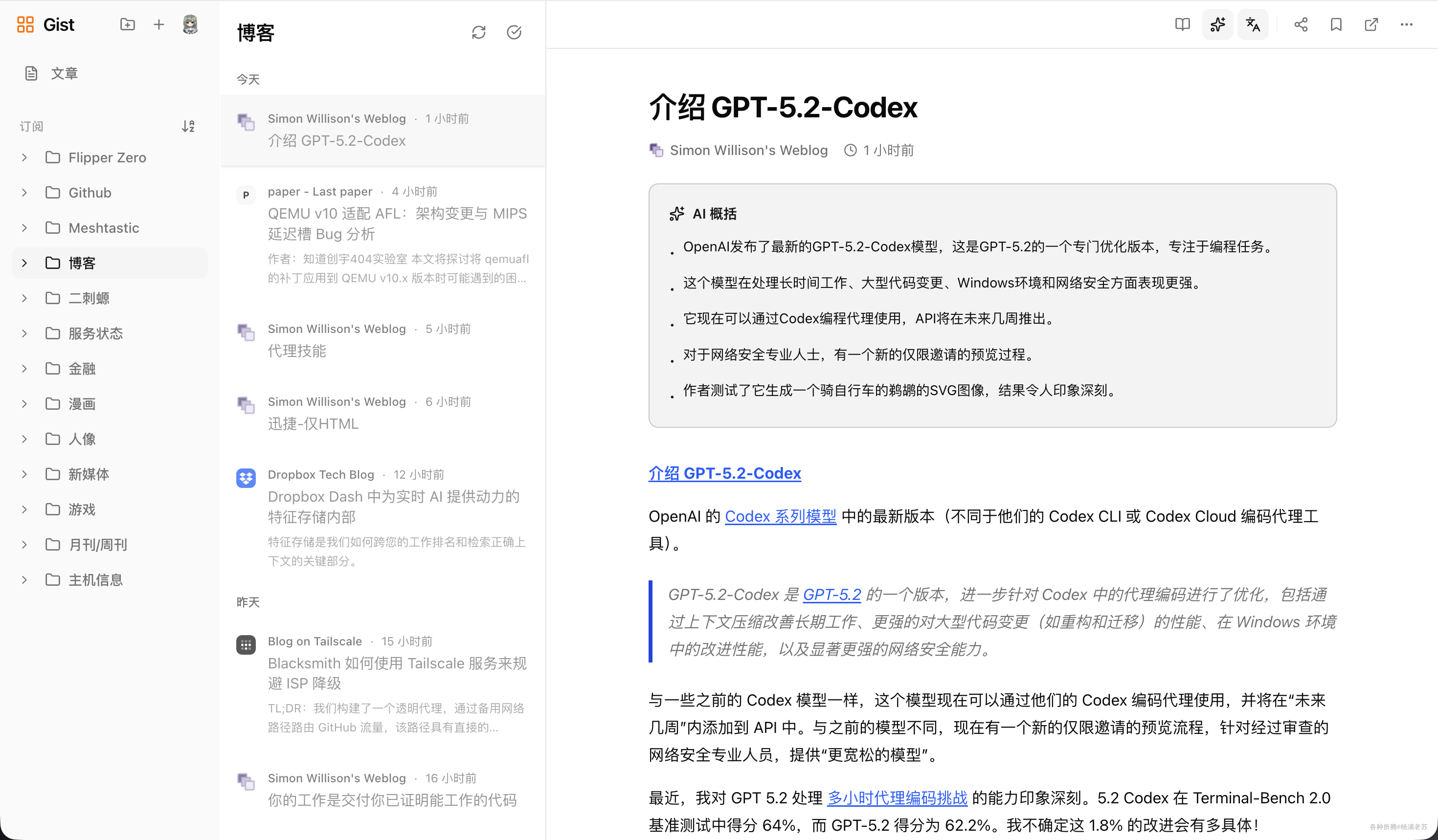Expand the Flipper Zero folder
The width and height of the screenshot is (1438, 840).
[24, 157]
